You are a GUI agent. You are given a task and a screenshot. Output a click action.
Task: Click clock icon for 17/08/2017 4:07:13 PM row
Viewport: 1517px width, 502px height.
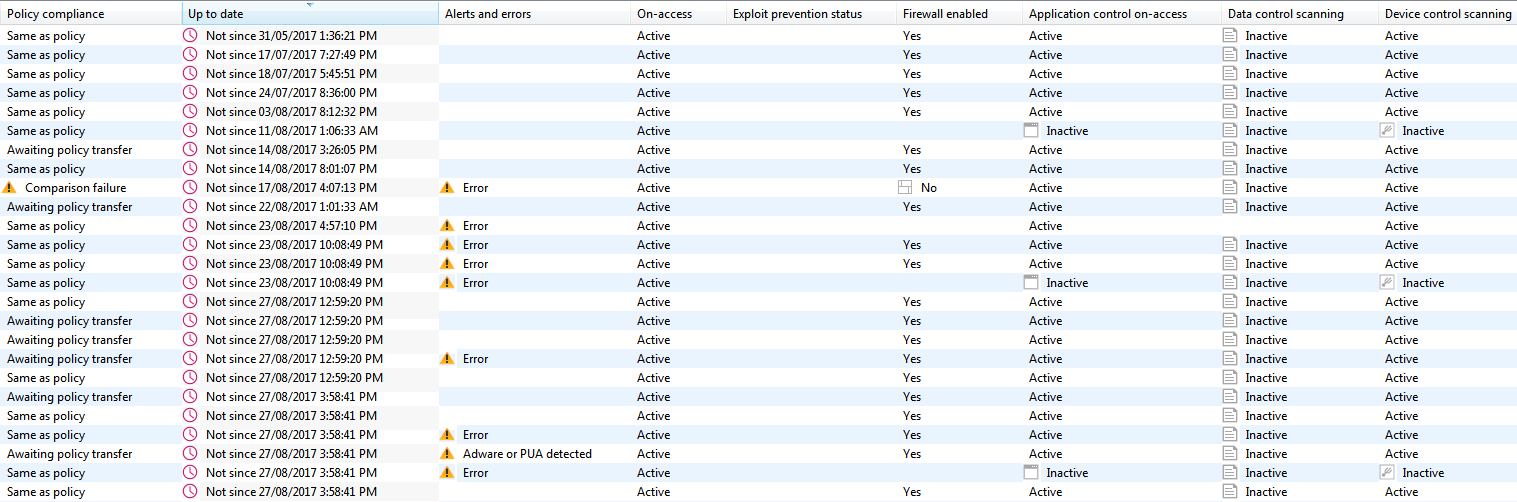pos(190,187)
